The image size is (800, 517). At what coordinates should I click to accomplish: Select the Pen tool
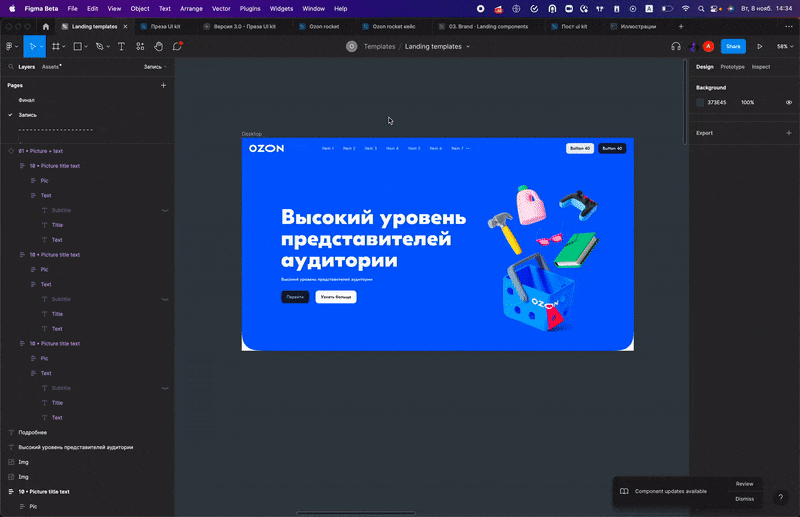99,46
